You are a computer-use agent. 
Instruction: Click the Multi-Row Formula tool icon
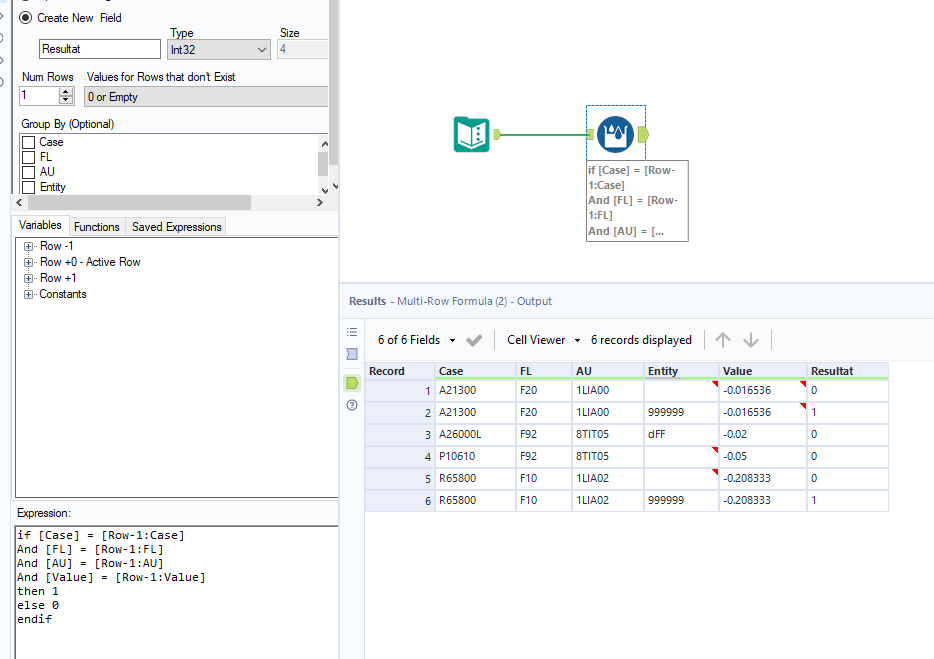[615, 134]
